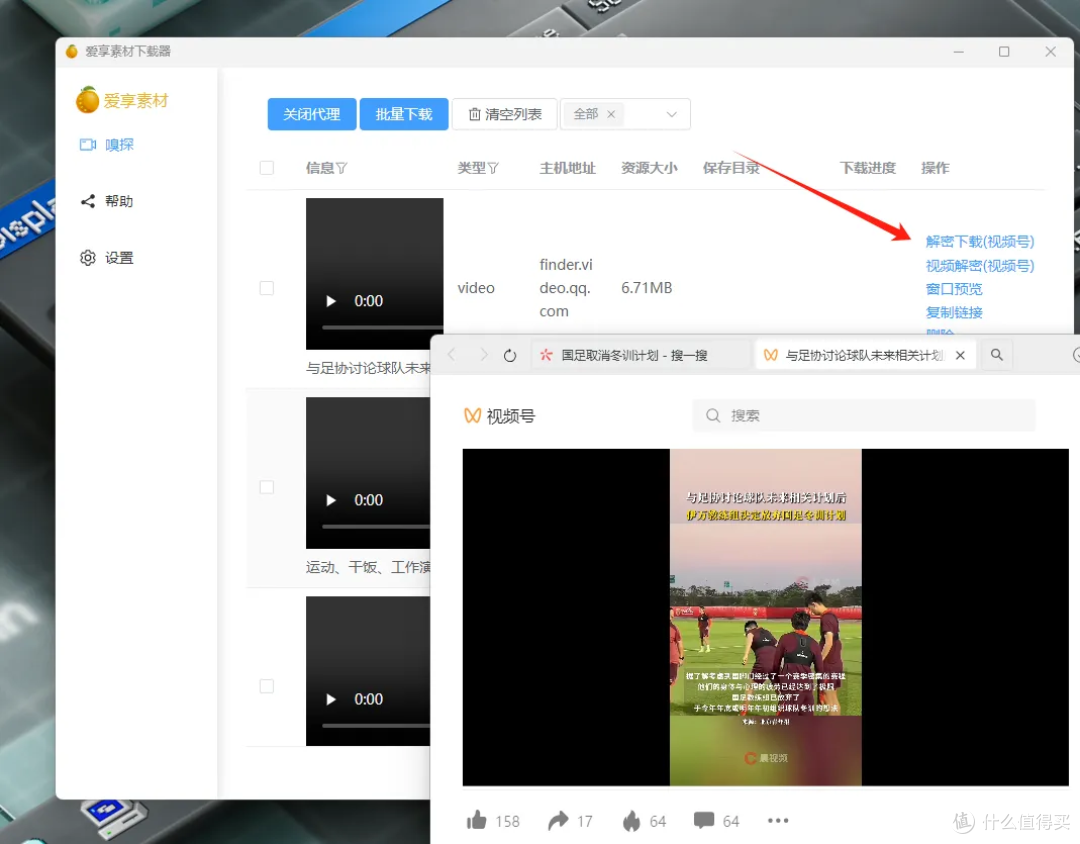Click the football video player in 视频号
The image size is (1080, 844).
[x=765, y=617]
